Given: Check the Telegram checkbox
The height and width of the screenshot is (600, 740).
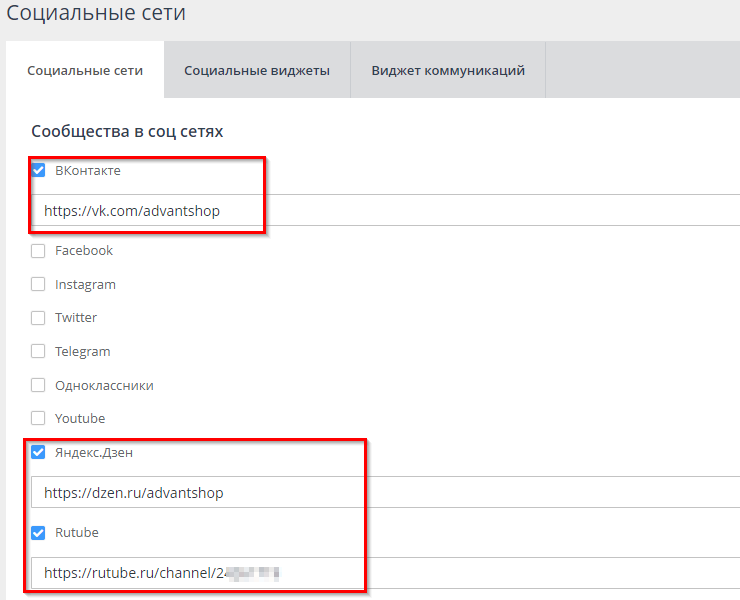Looking at the screenshot, I should click(x=39, y=352).
